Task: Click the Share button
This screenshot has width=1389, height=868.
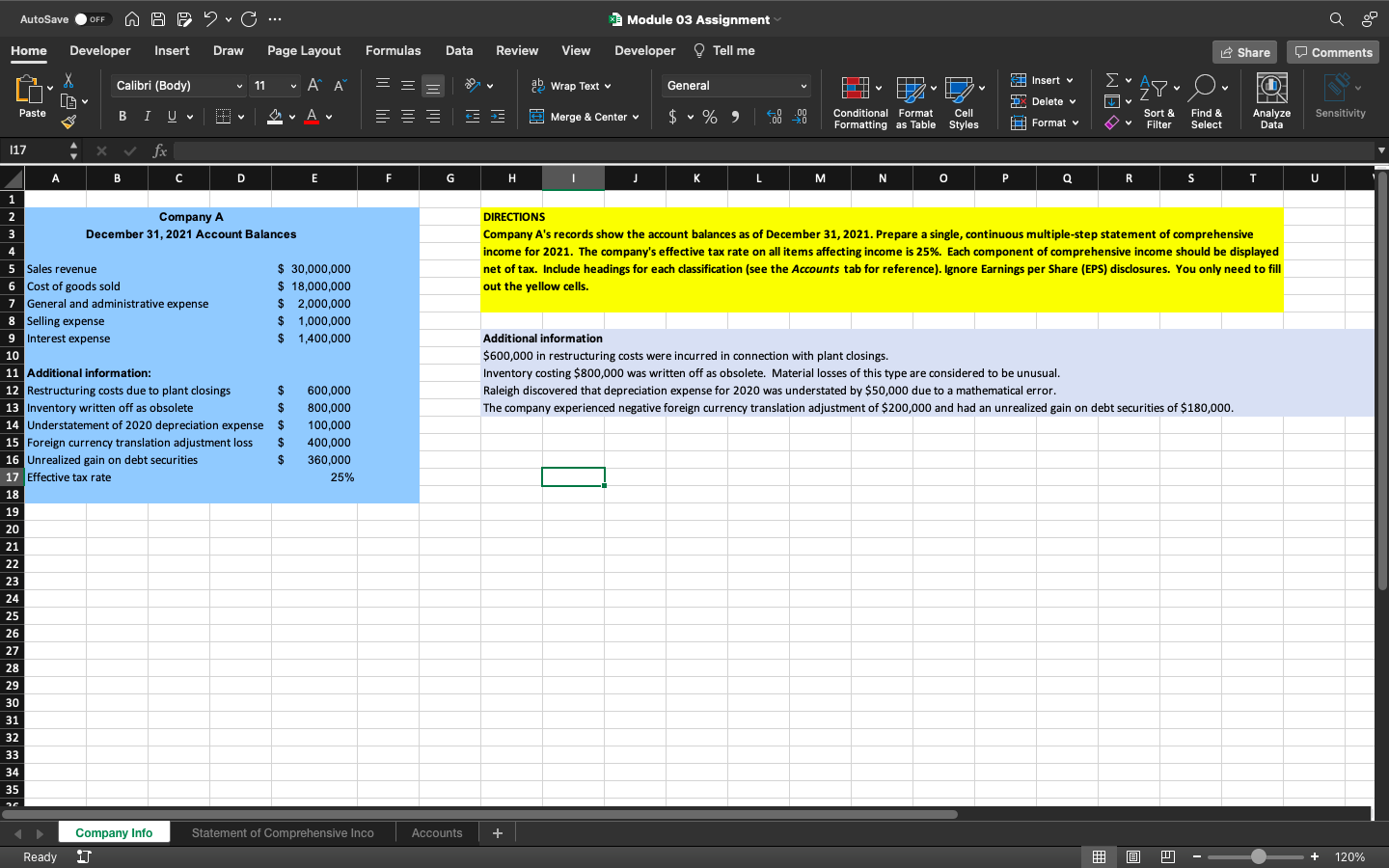Action: tap(1244, 52)
